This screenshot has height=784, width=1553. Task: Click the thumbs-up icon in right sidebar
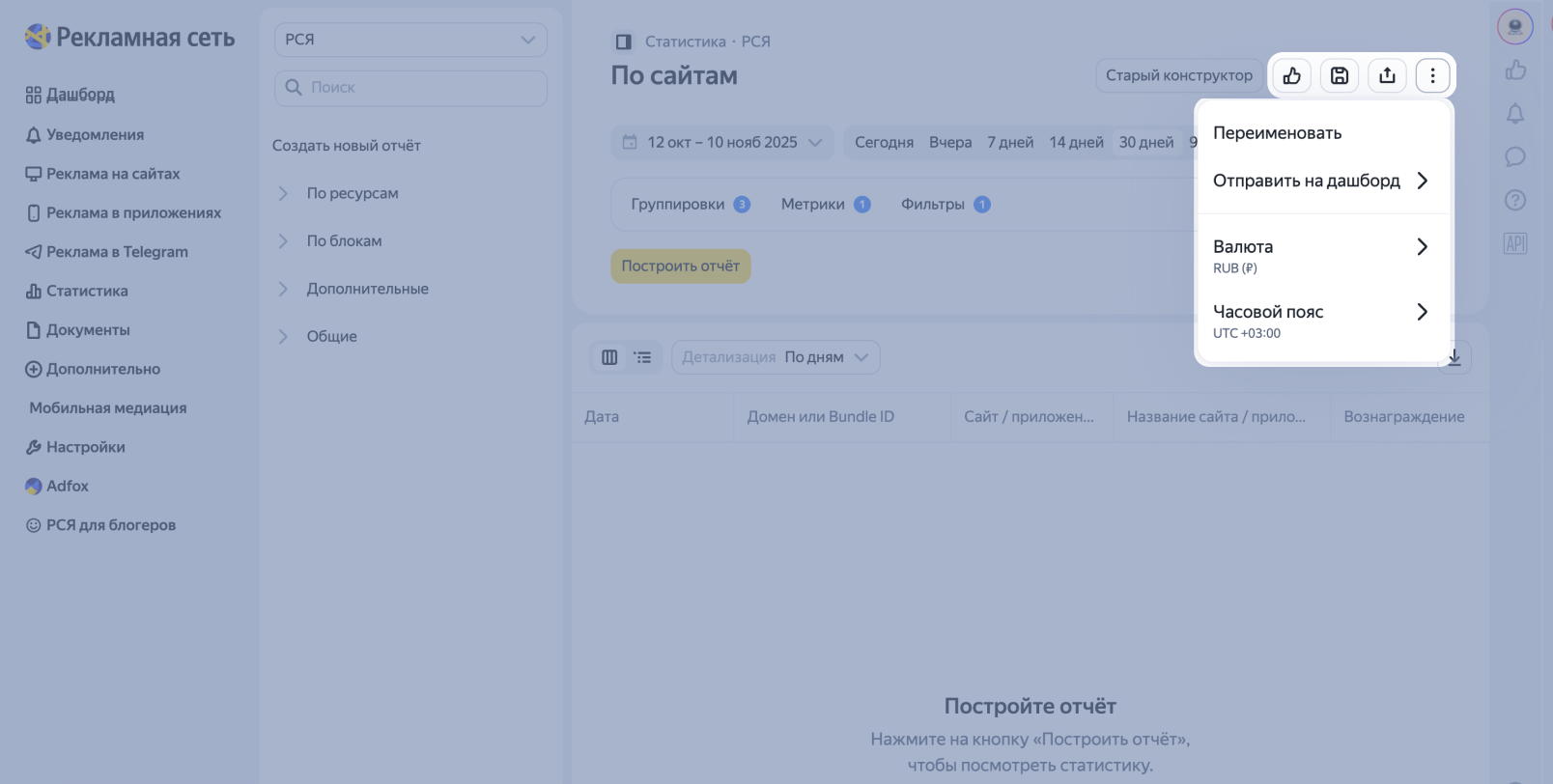[1515, 70]
